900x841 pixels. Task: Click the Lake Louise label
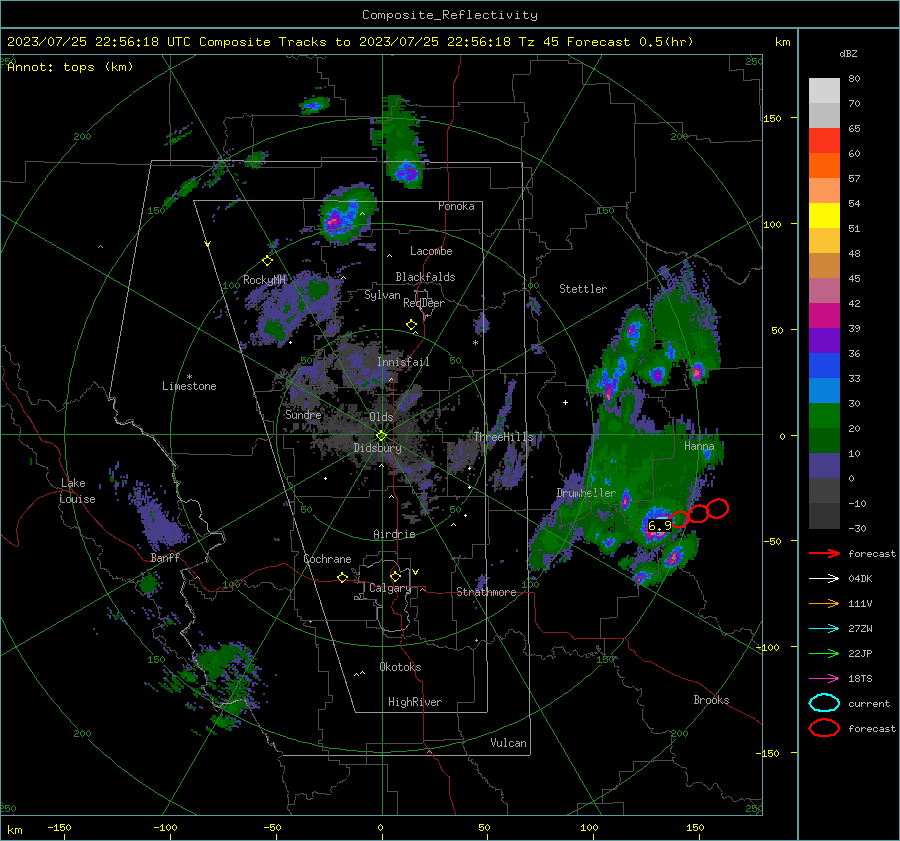77,491
